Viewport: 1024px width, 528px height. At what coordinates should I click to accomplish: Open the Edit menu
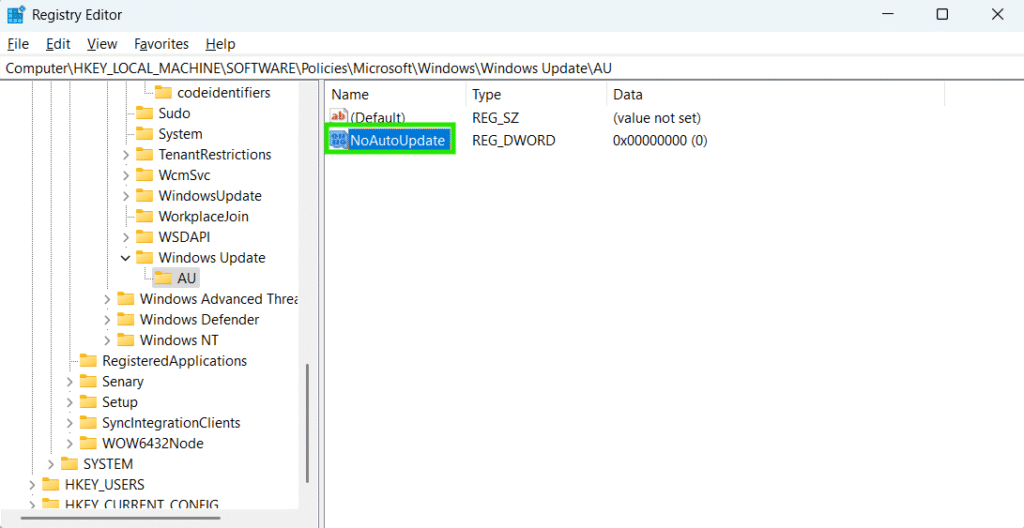(x=58, y=44)
